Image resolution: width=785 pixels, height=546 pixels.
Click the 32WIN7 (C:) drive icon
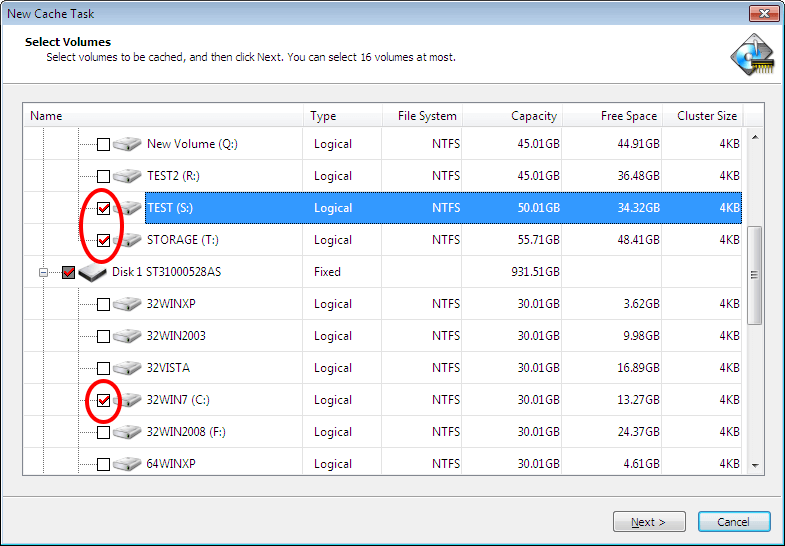(129, 400)
